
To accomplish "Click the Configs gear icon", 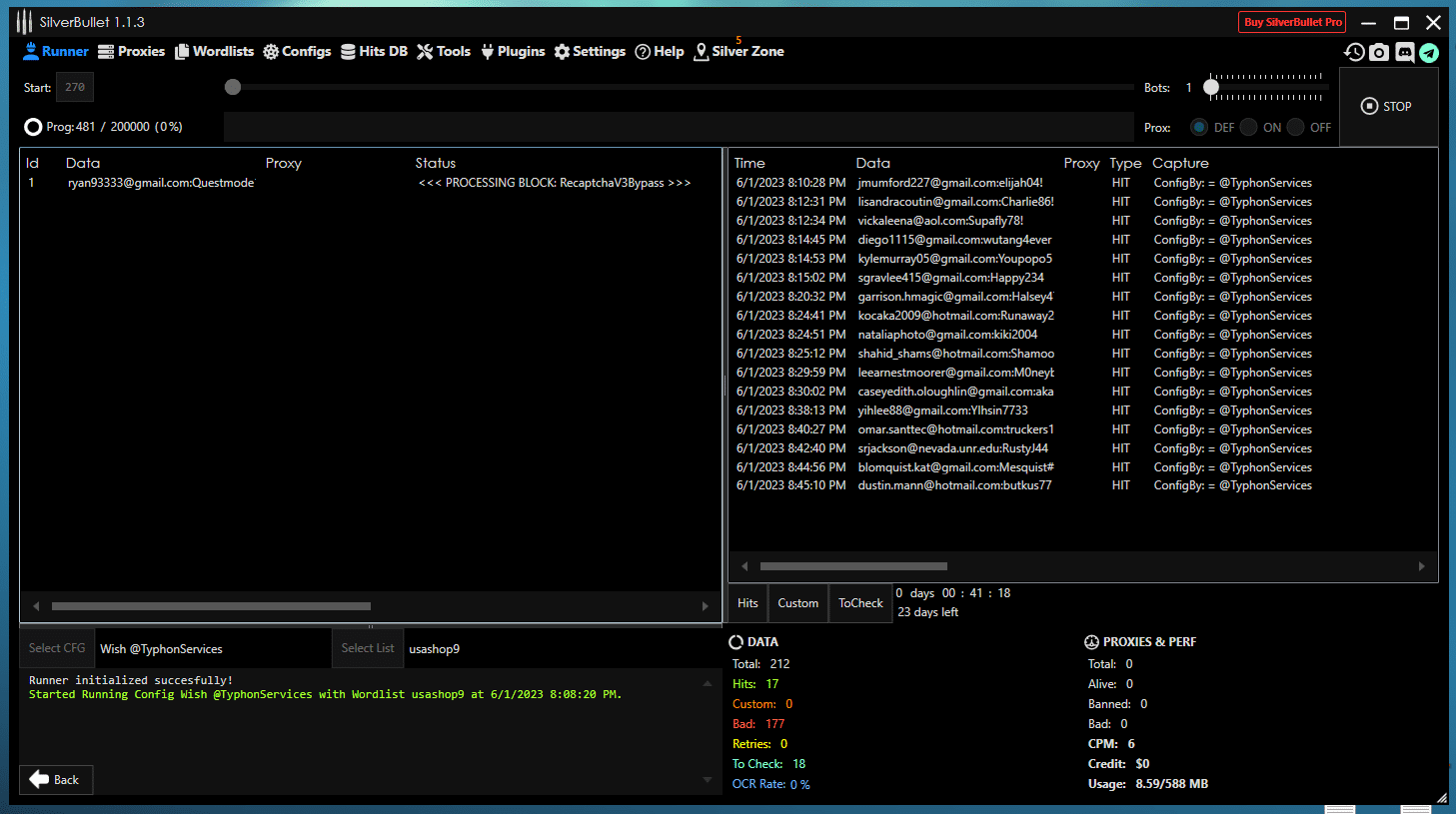I will (271, 52).
